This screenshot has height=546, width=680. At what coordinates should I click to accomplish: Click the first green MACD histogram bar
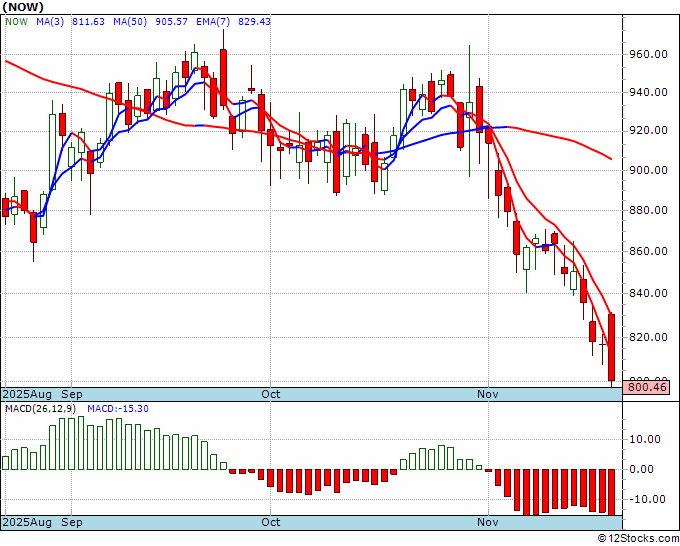pyautogui.click(x=5, y=463)
